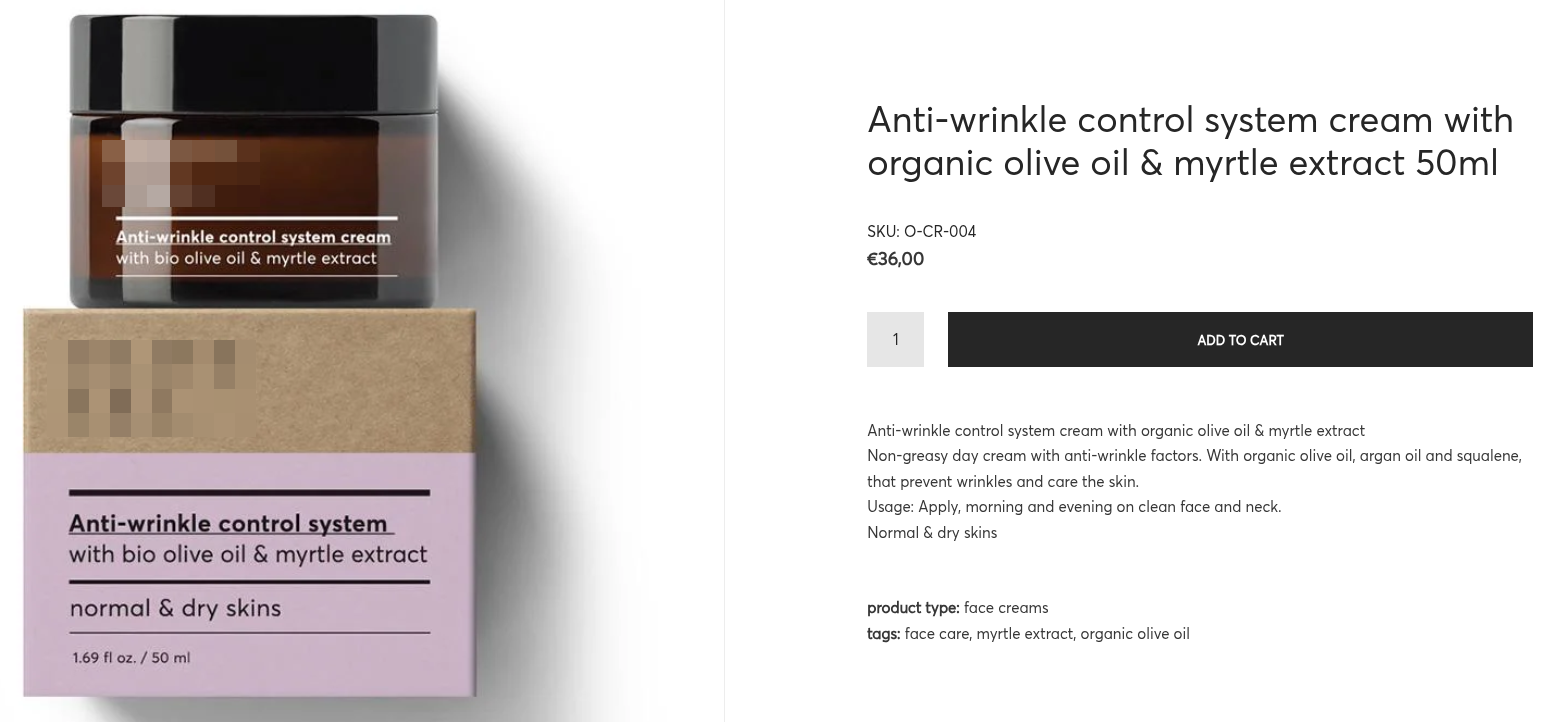Click the product title heading
The width and height of the screenshot is (1564, 722).
point(1190,141)
